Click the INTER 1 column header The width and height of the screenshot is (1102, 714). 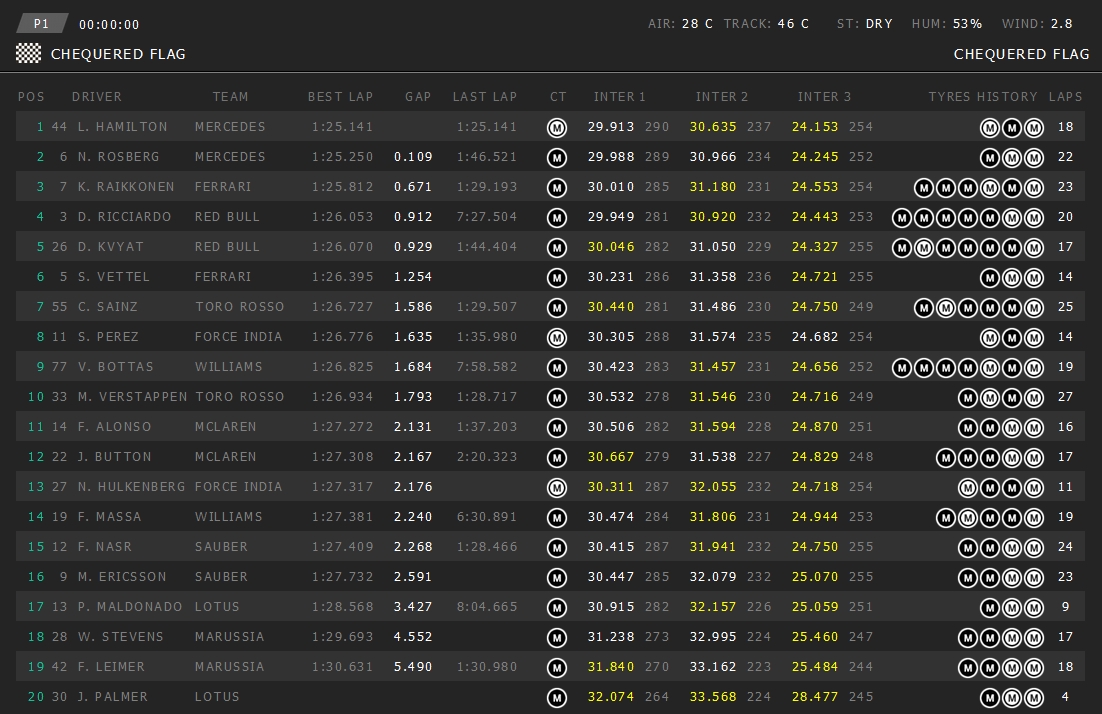[619, 97]
